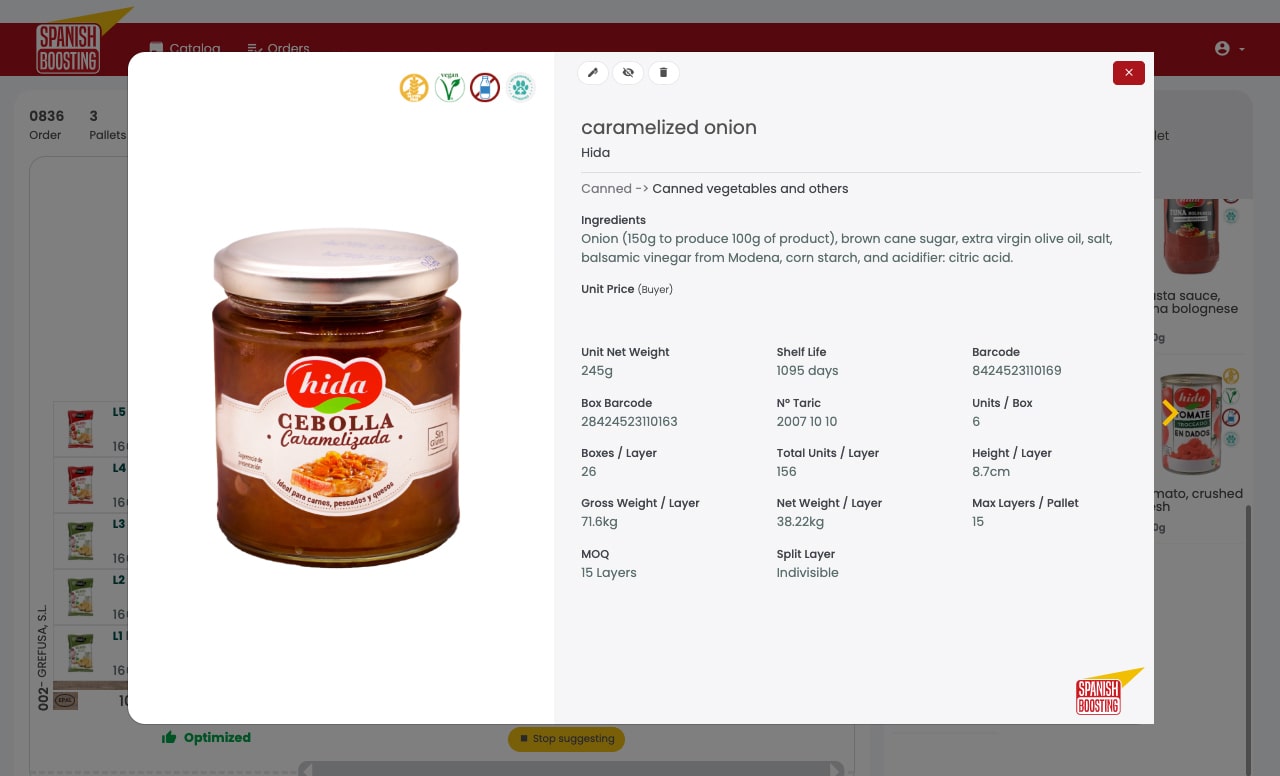Select the diced tomato can thumbnail

1191,422
